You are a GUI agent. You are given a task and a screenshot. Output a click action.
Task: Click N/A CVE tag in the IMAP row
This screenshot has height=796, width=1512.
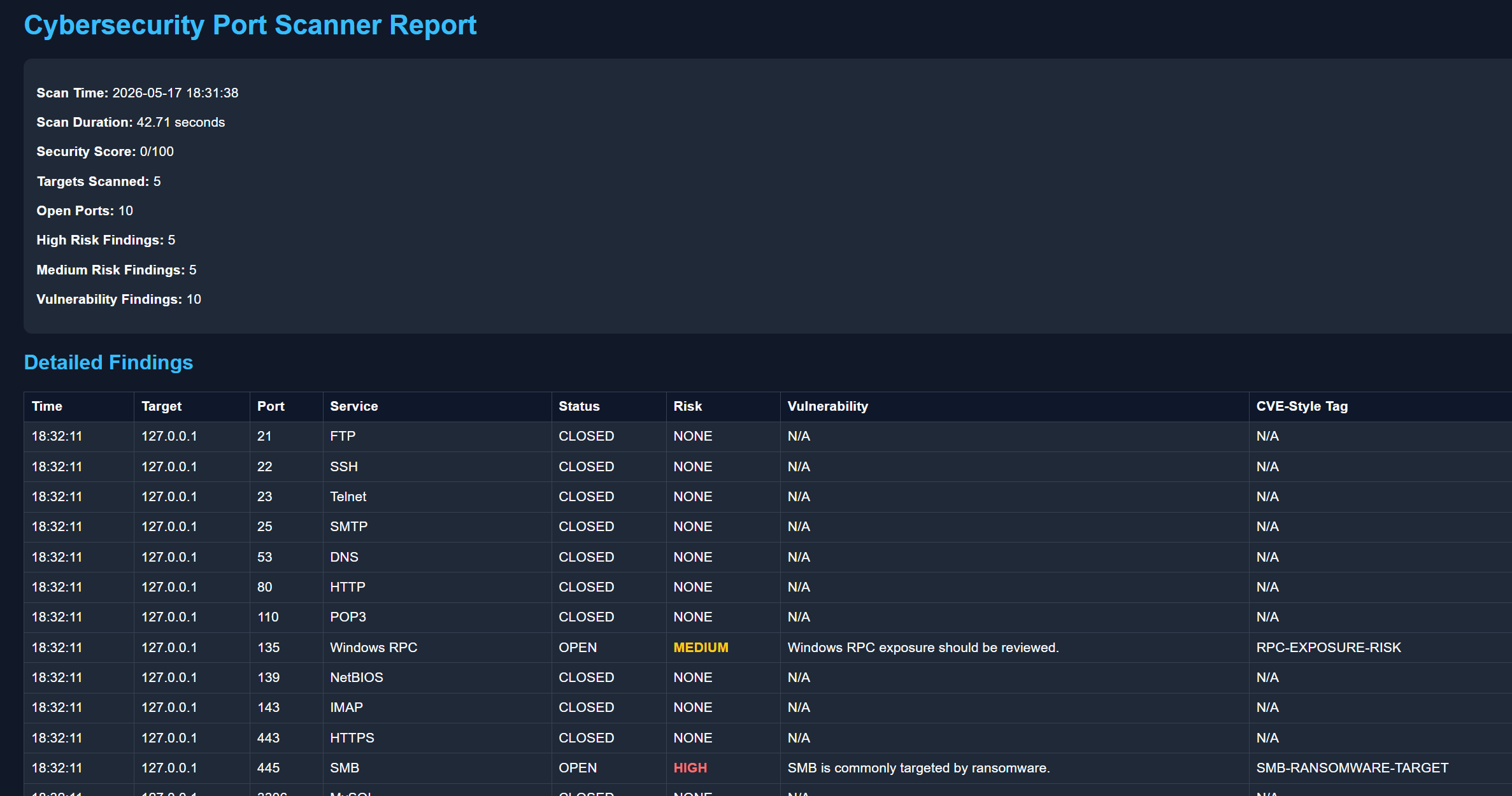(x=1267, y=707)
